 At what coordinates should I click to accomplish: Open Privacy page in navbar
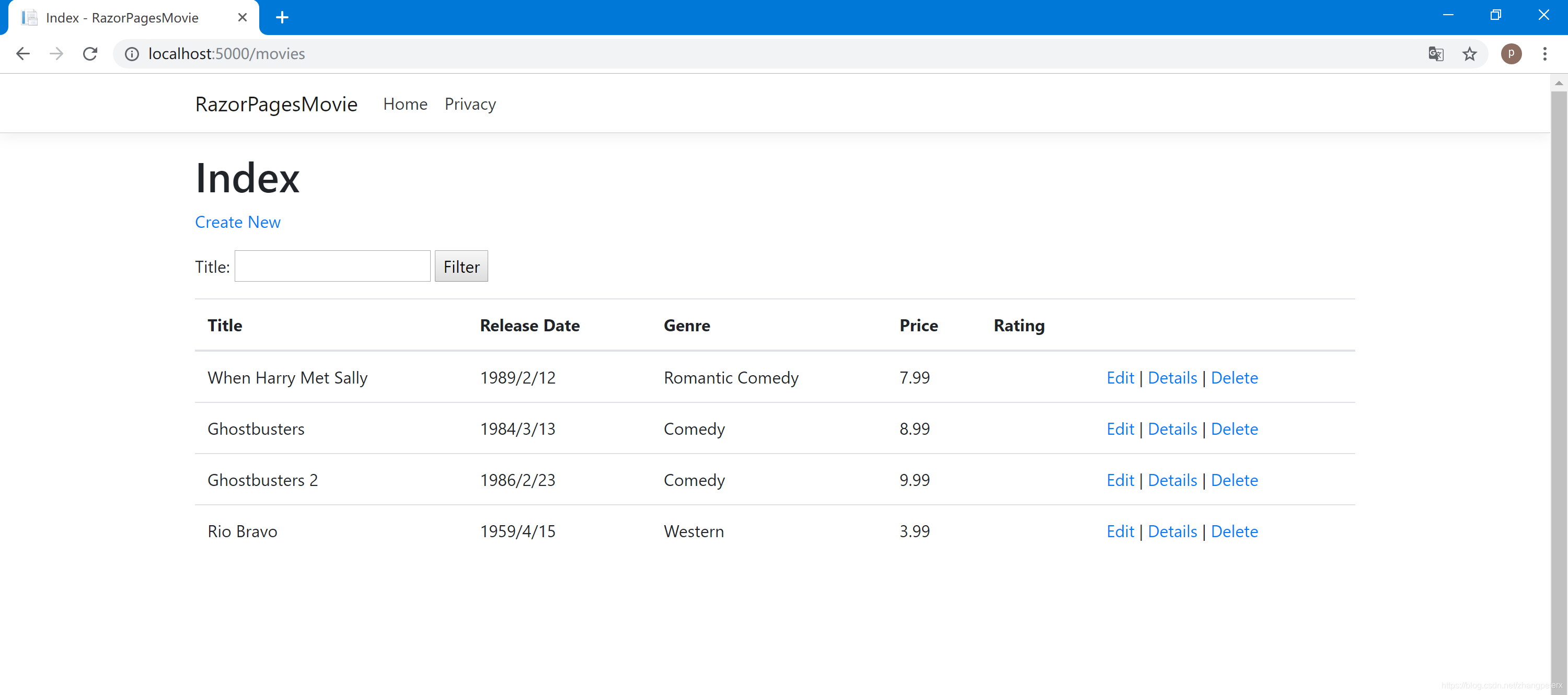click(x=470, y=104)
